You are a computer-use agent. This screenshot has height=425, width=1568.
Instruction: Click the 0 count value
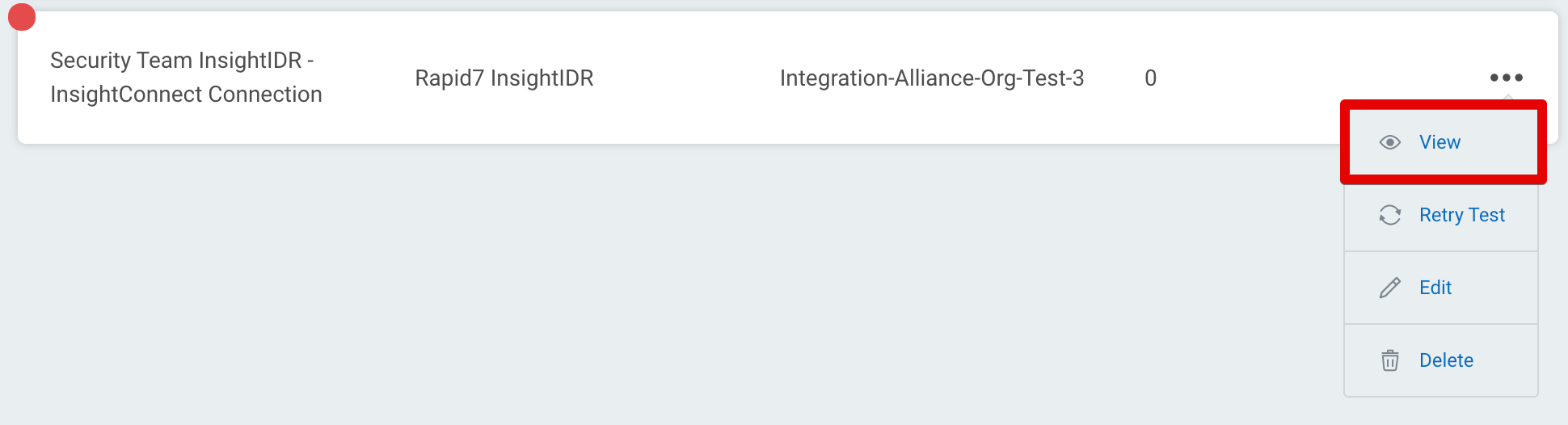click(x=1150, y=78)
